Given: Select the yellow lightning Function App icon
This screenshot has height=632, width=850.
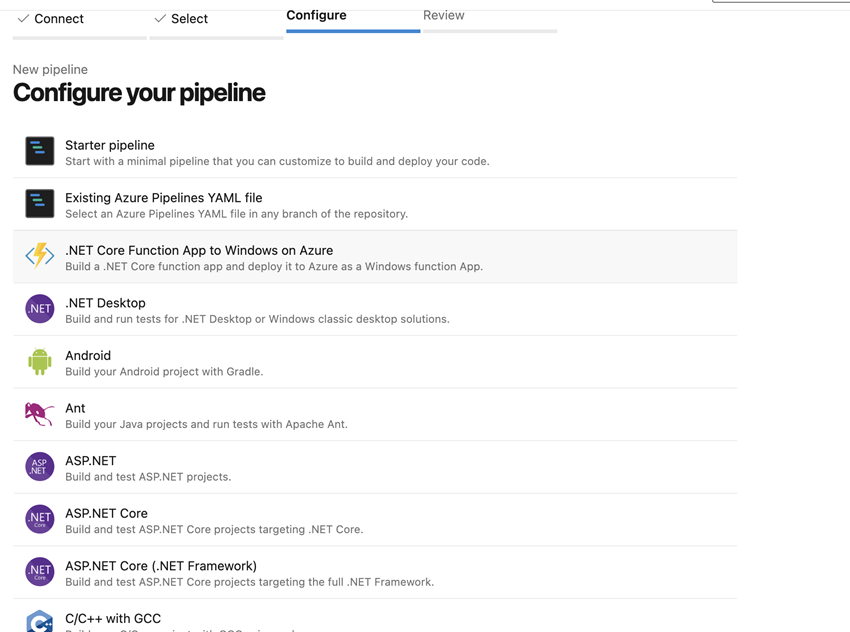Looking at the screenshot, I should pyautogui.click(x=39, y=256).
